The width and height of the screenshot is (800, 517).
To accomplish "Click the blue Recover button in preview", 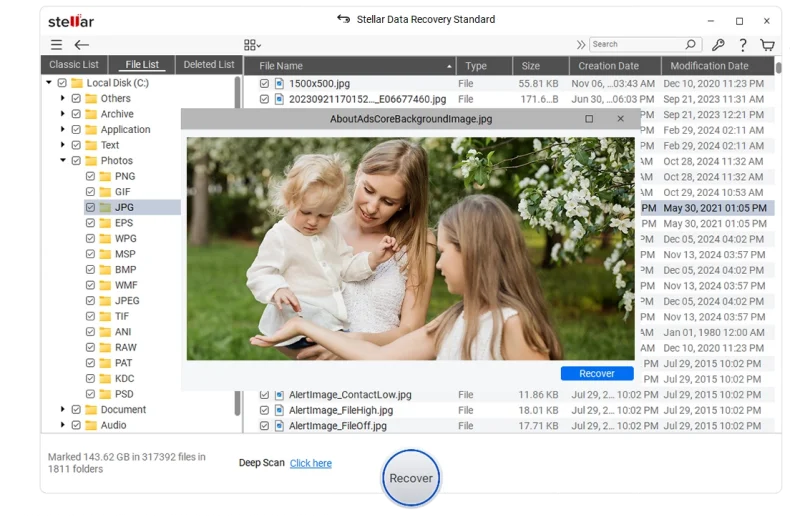I will [x=597, y=373].
